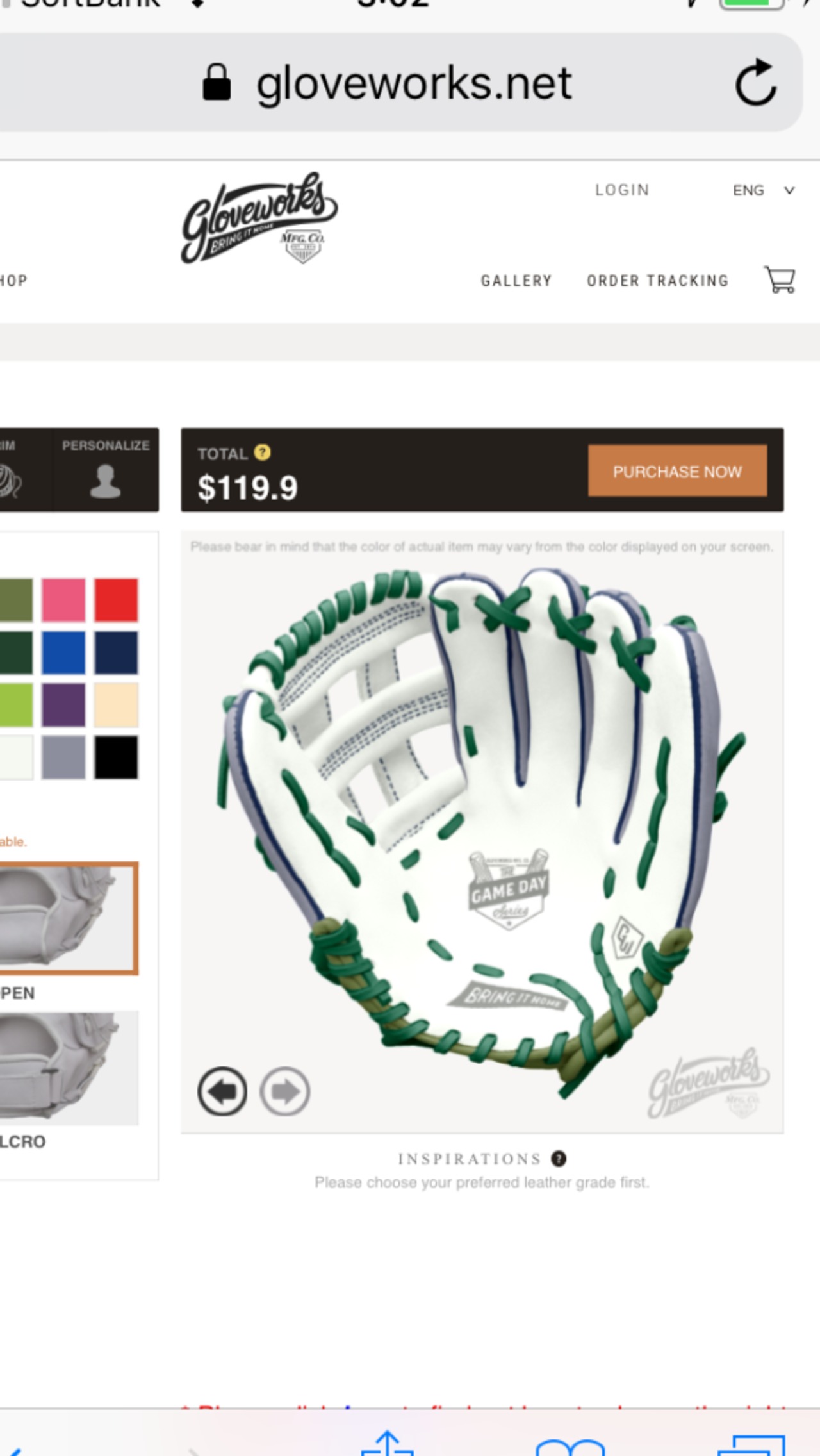820x1456 pixels.
Task: Click the LOGIN link
Action: point(622,190)
